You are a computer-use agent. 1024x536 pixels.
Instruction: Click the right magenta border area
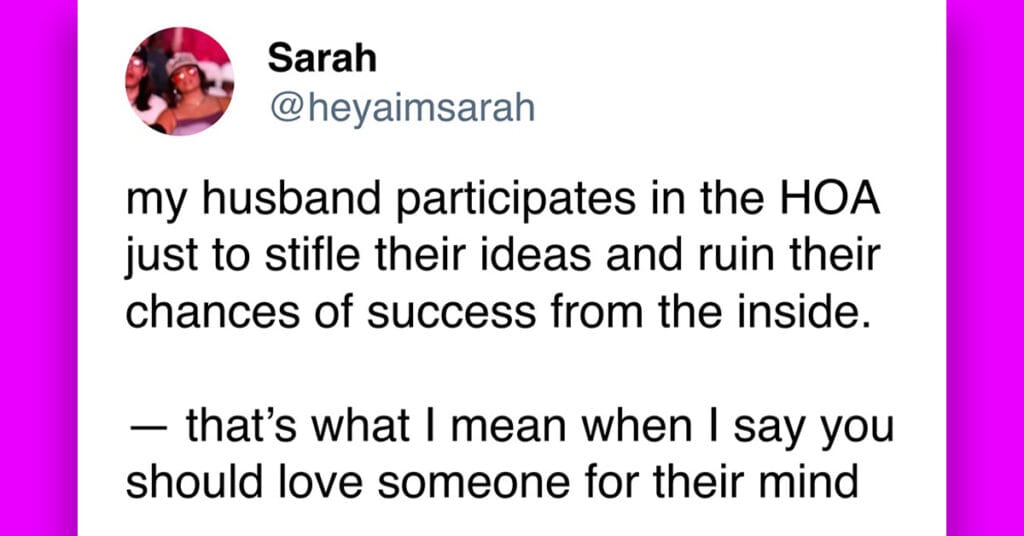coord(985,268)
